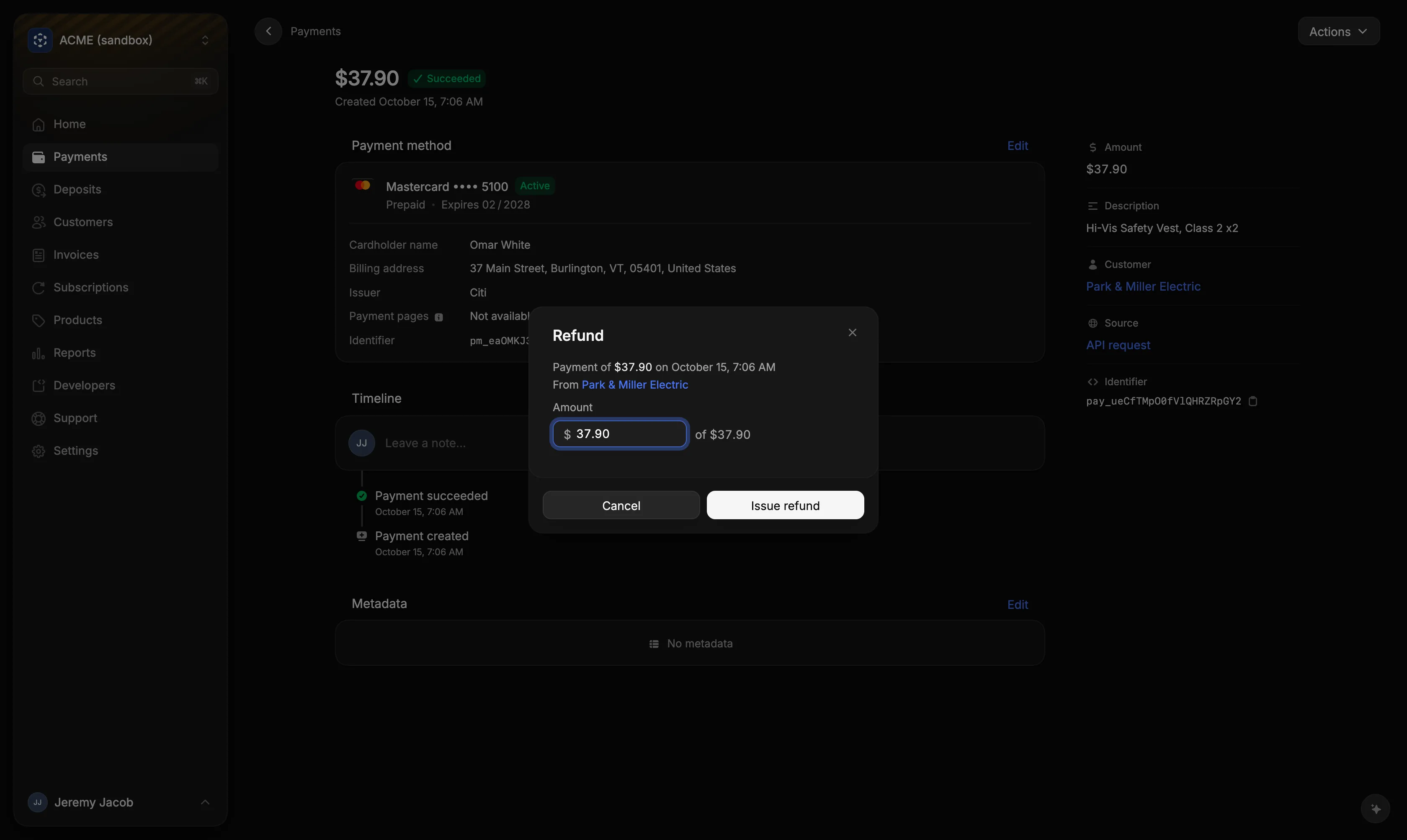Click the search magnifier icon

[x=38, y=81]
